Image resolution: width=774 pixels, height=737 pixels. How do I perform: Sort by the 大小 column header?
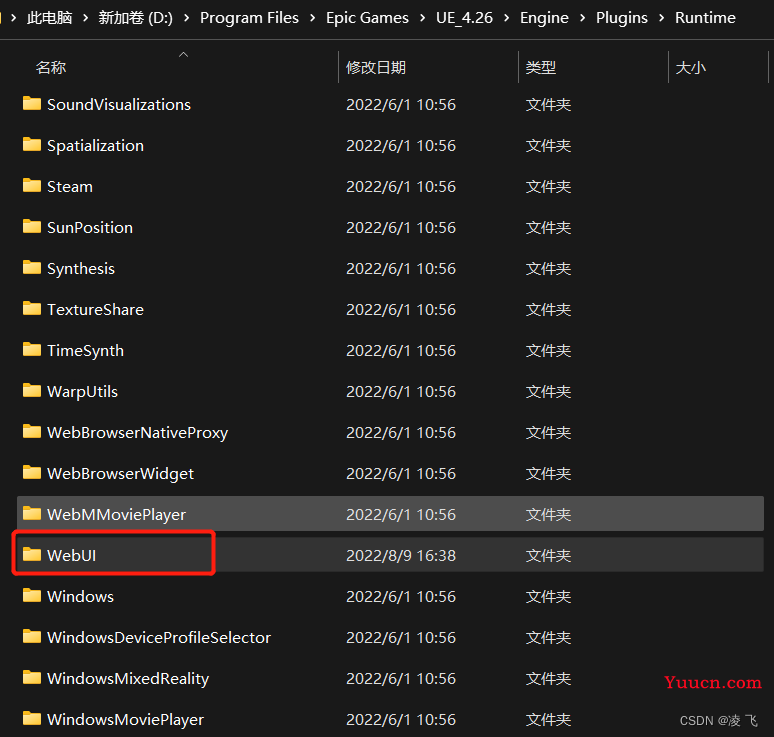click(691, 67)
